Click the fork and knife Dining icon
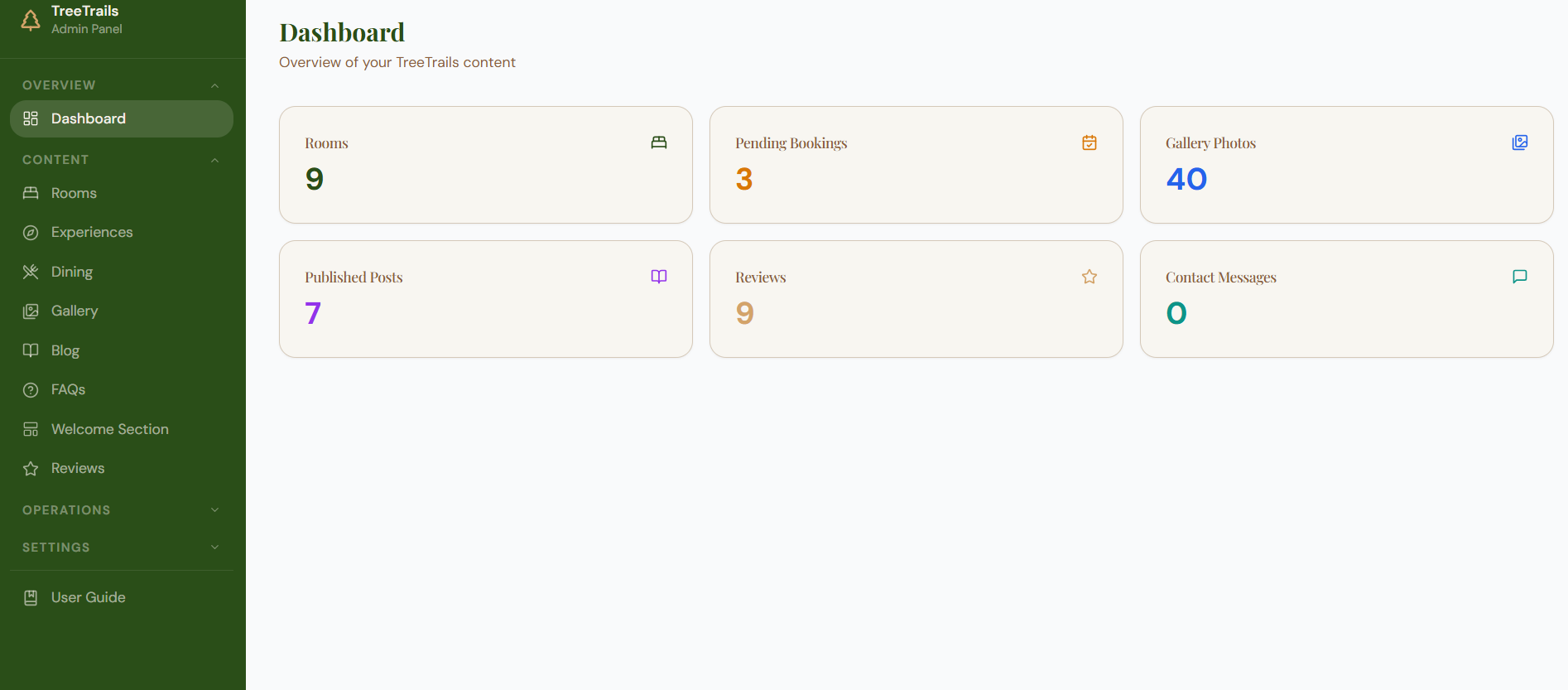Viewport: 1568px width, 690px height. coord(31,272)
